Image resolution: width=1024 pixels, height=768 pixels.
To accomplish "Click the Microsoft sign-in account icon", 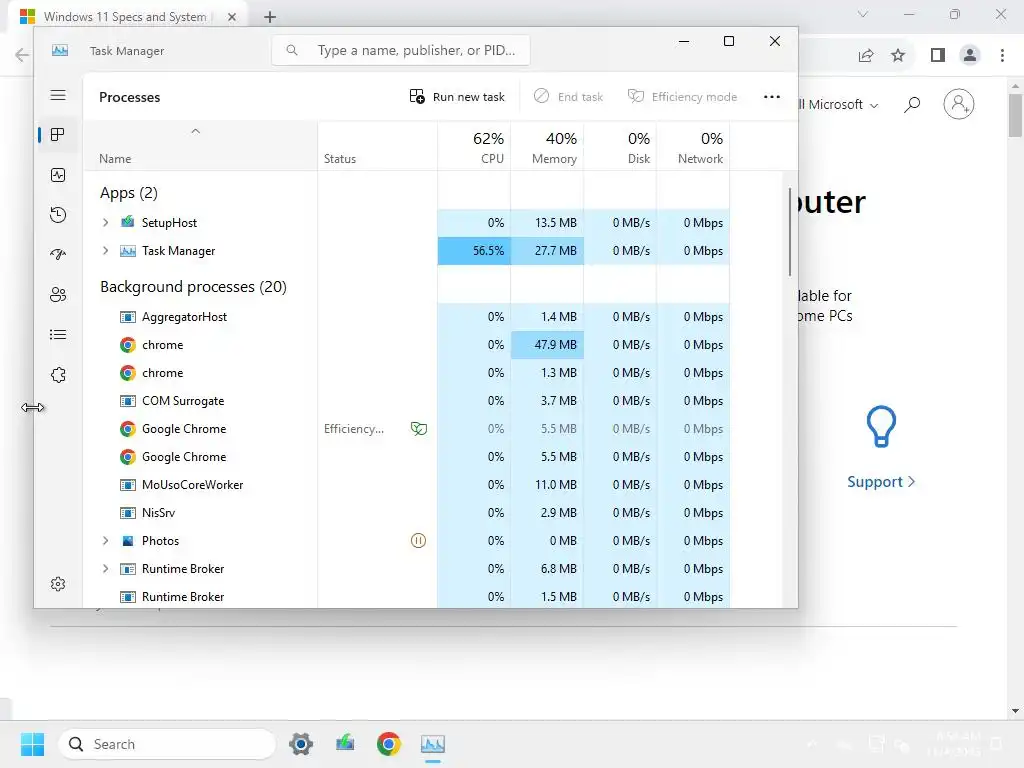I will [x=959, y=104].
